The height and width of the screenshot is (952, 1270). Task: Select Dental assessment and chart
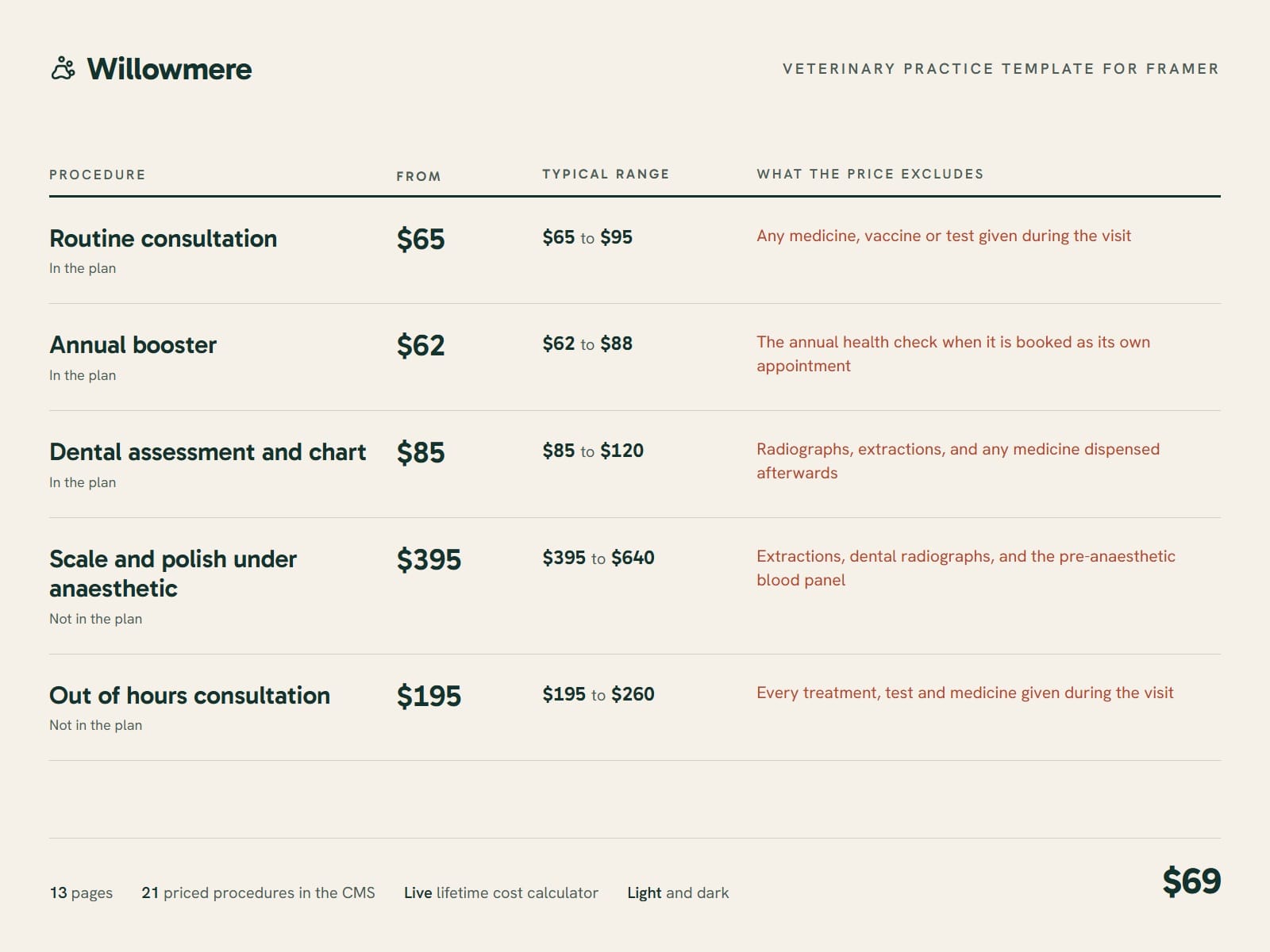pyautogui.click(x=207, y=452)
